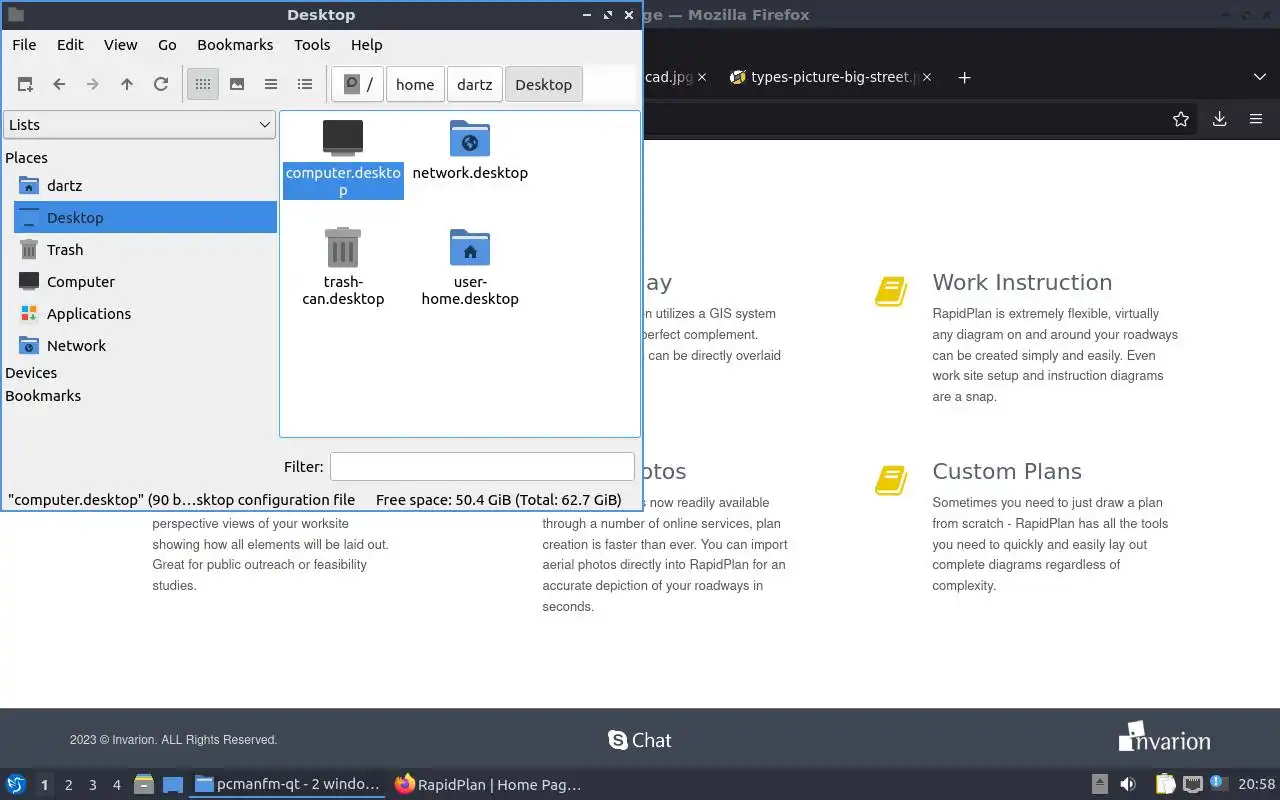List all Firefox tabs dropdown
The width and height of the screenshot is (1280, 800).
[1259, 77]
